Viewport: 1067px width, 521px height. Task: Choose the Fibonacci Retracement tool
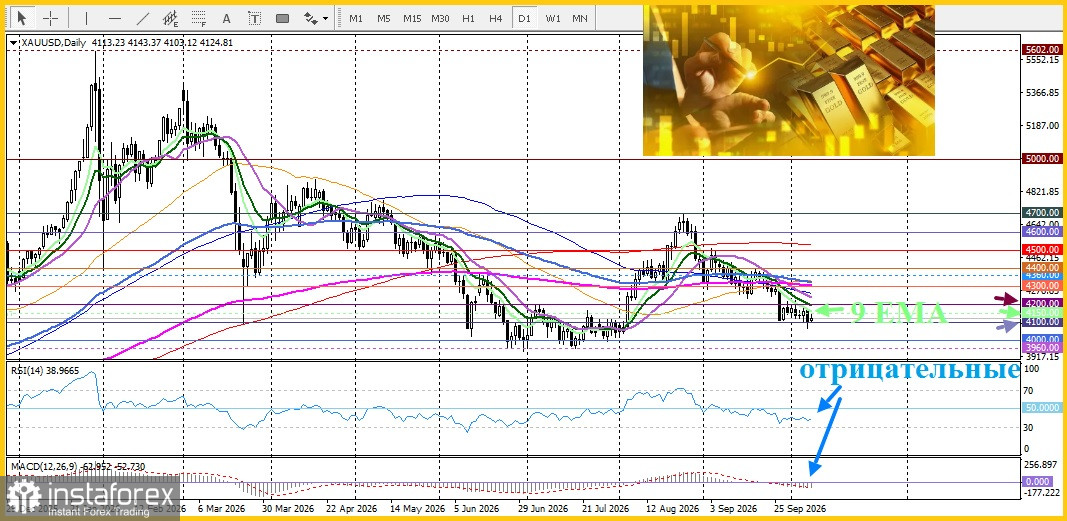[x=199, y=18]
